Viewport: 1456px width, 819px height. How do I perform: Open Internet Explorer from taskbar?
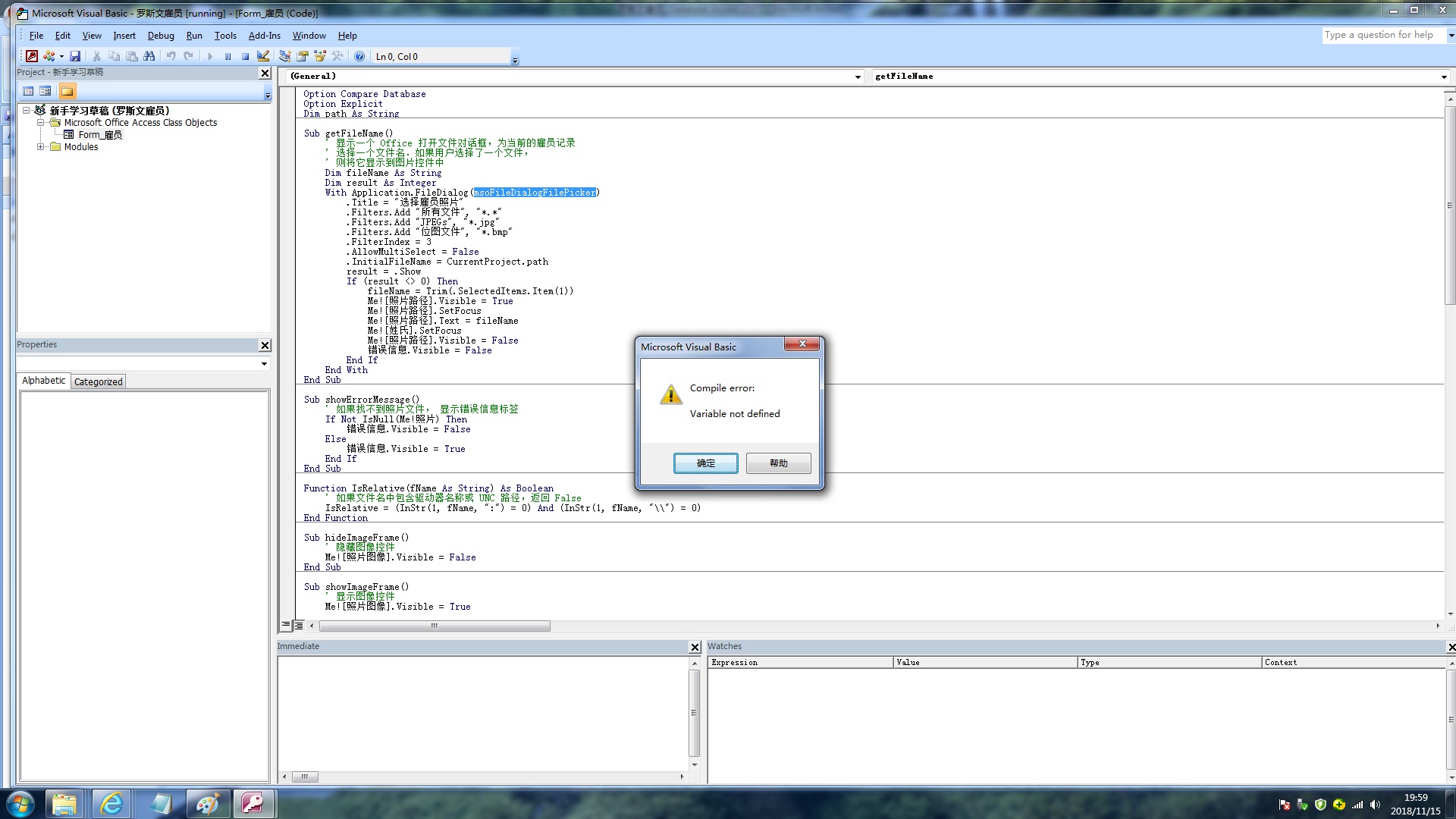point(111,804)
